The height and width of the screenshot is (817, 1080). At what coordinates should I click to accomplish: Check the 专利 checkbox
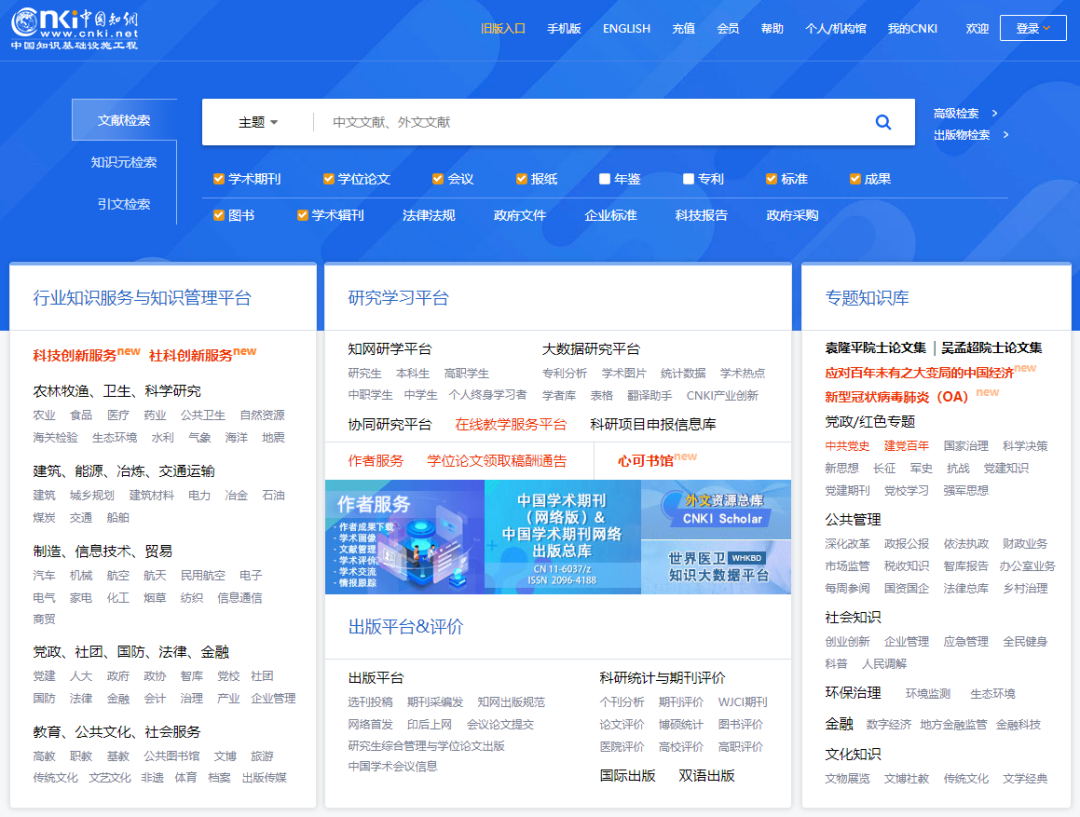[689, 179]
